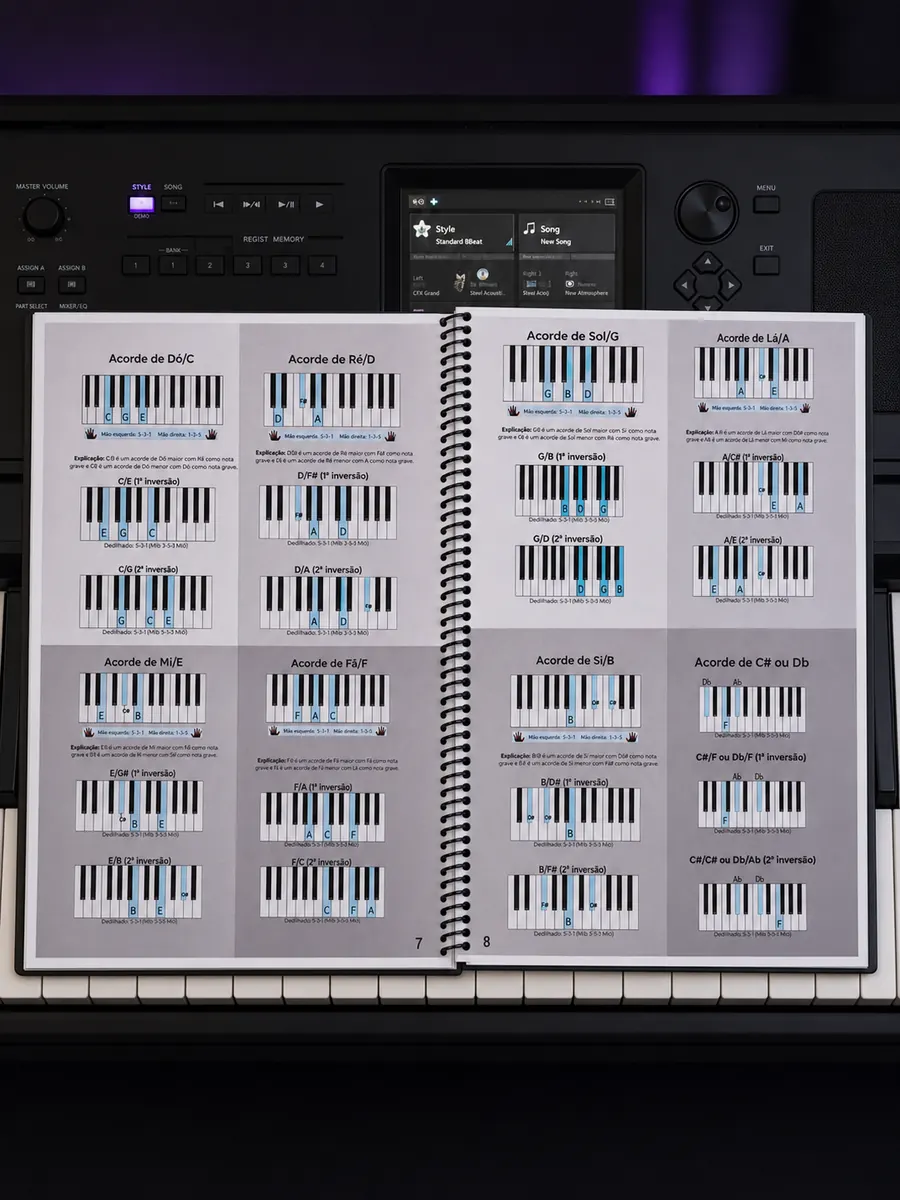Toggle the lit purple STYLE button
Image resolution: width=900 pixels, height=1200 pixels.
pos(141,204)
